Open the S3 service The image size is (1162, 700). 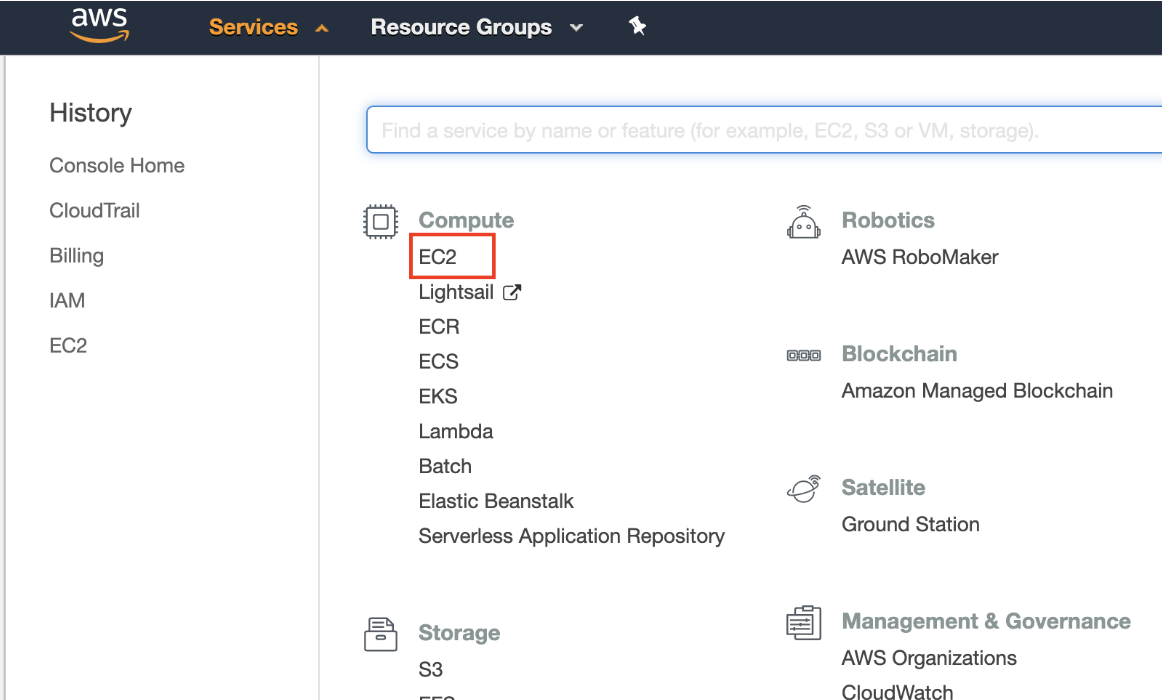(x=431, y=669)
